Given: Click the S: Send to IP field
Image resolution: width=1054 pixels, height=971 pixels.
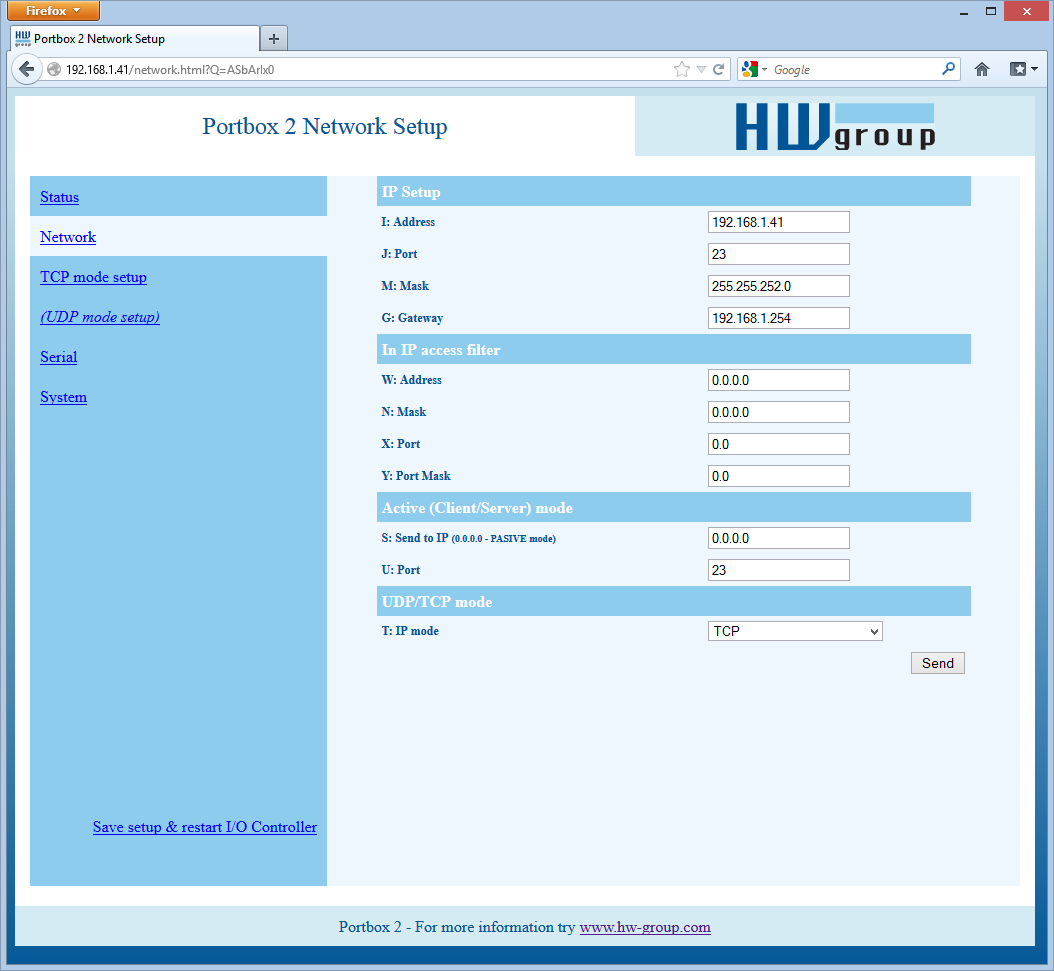Looking at the screenshot, I should pyautogui.click(x=778, y=538).
